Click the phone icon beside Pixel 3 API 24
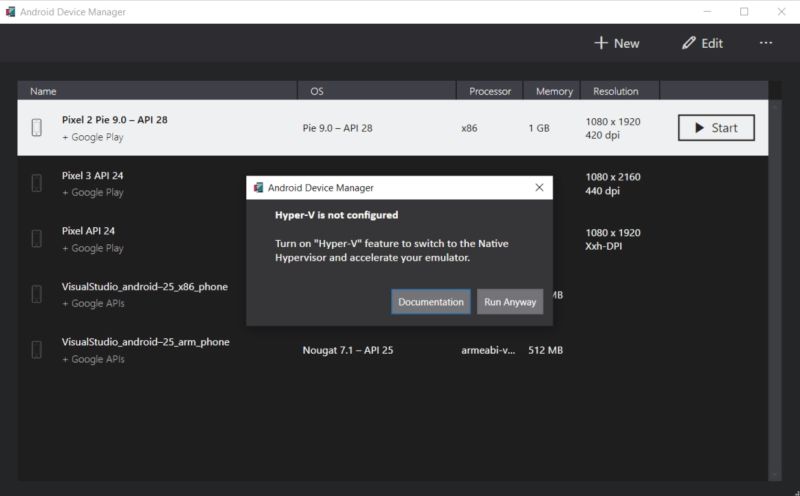Viewport: 800px width, 496px height. [36, 183]
